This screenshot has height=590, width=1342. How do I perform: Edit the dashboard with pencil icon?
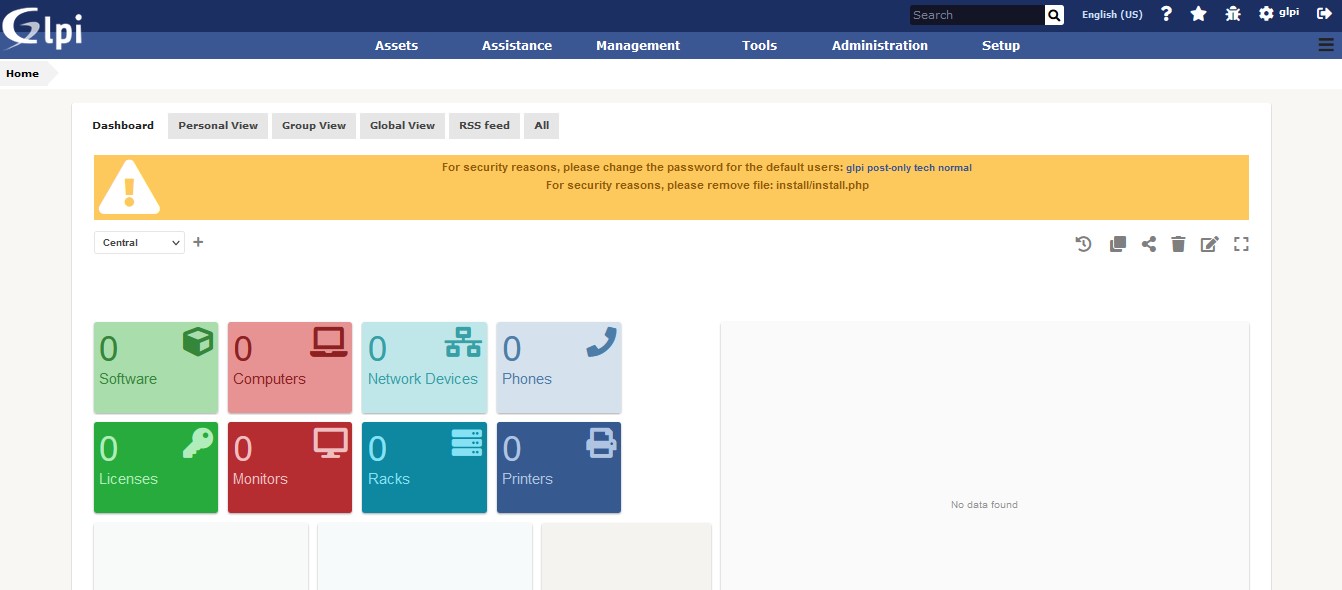point(1209,244)
